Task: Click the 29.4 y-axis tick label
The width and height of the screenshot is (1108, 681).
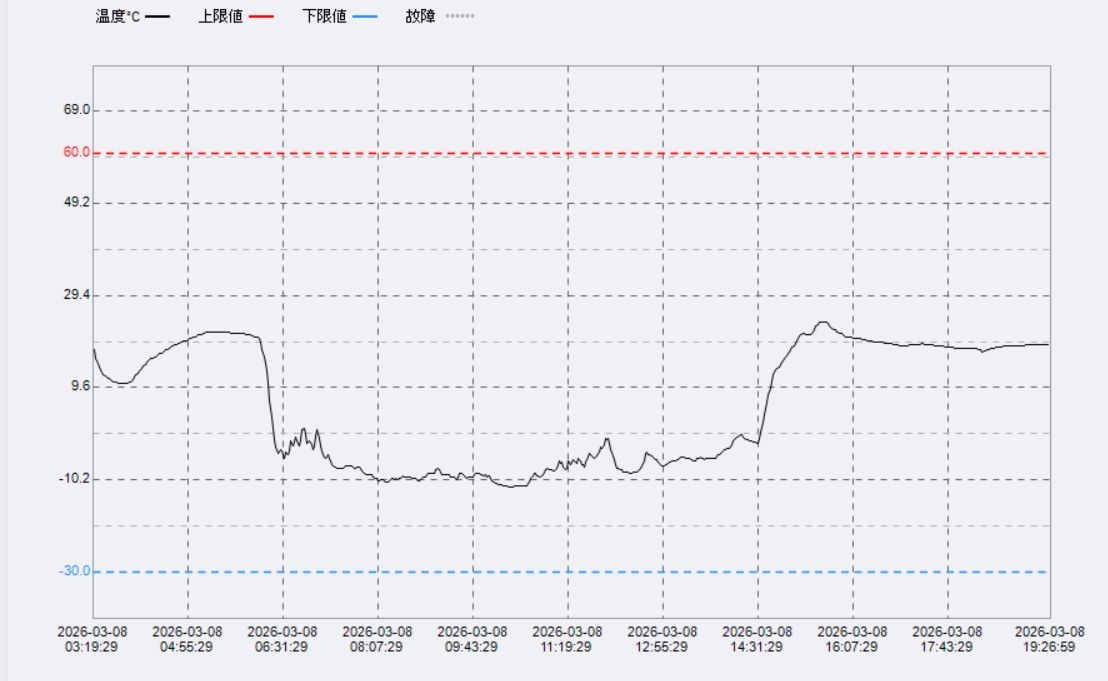Action: pos(76,295)
